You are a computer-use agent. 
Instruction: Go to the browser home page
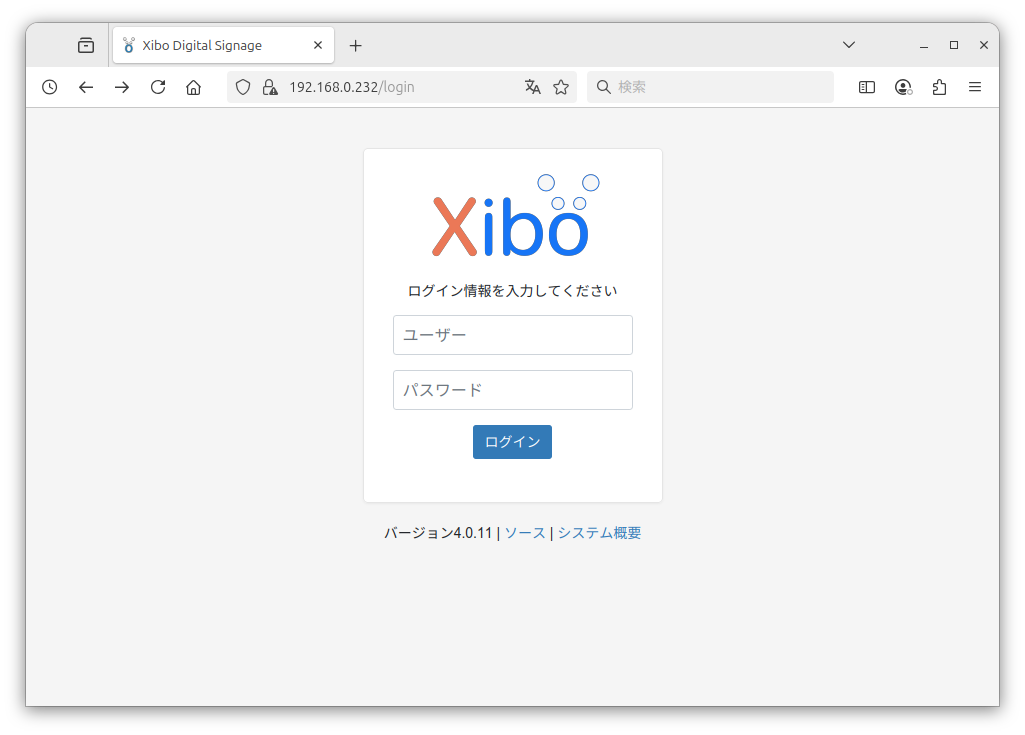[193, 87]
